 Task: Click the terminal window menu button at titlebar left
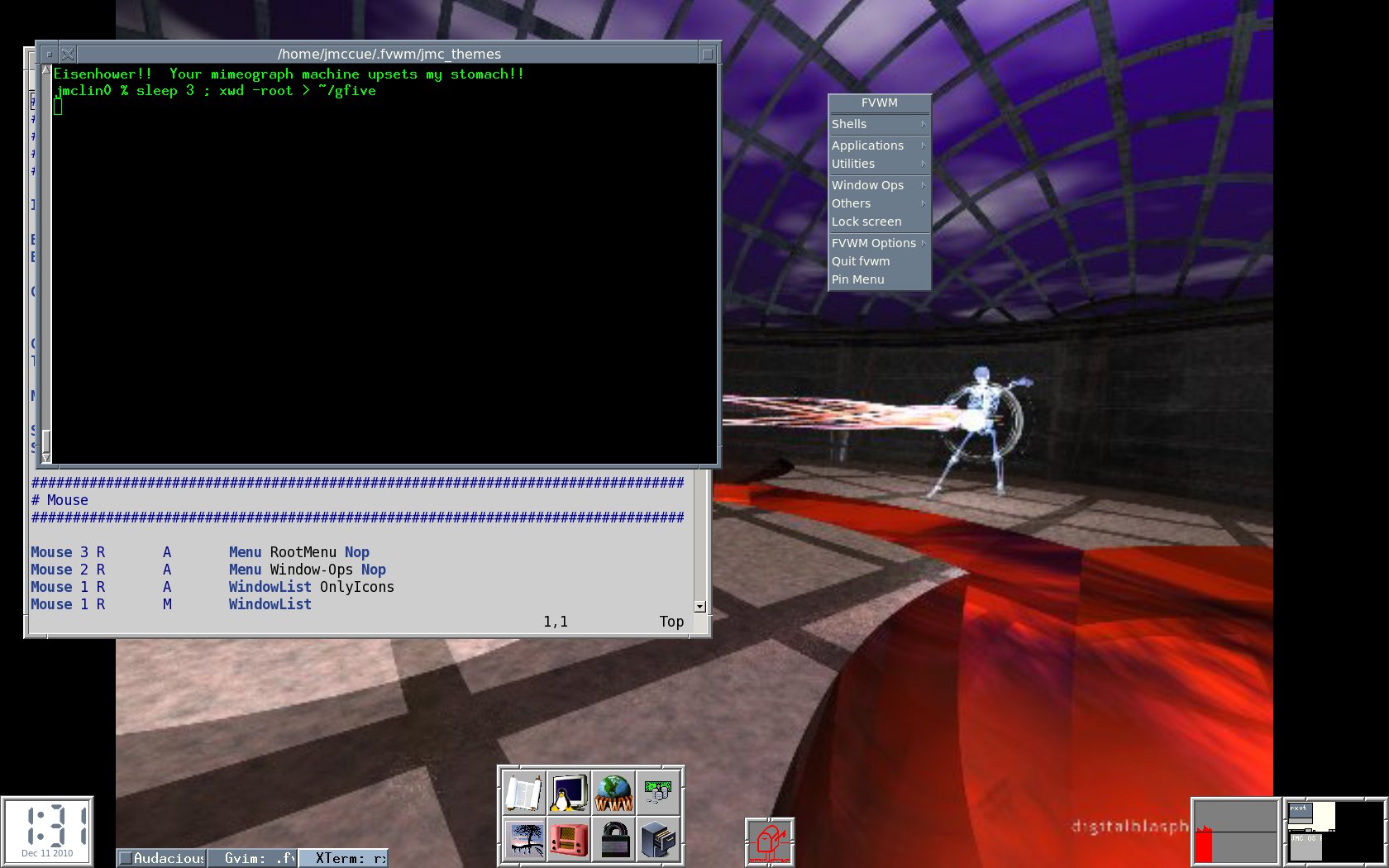(49, 54)
